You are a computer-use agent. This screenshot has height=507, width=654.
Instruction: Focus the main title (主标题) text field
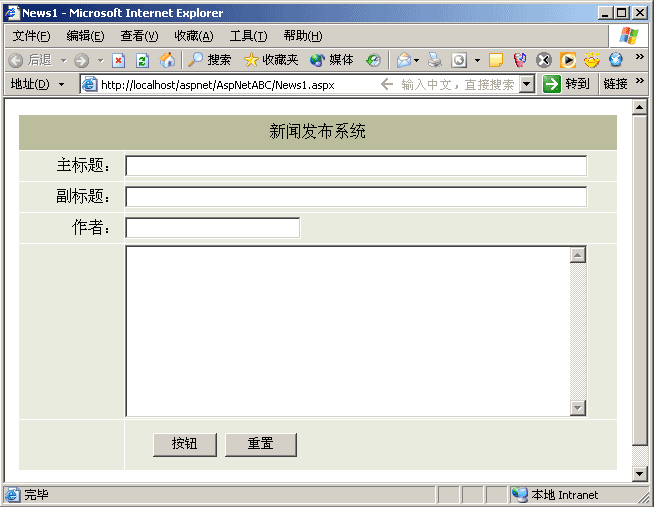point(356,166)
